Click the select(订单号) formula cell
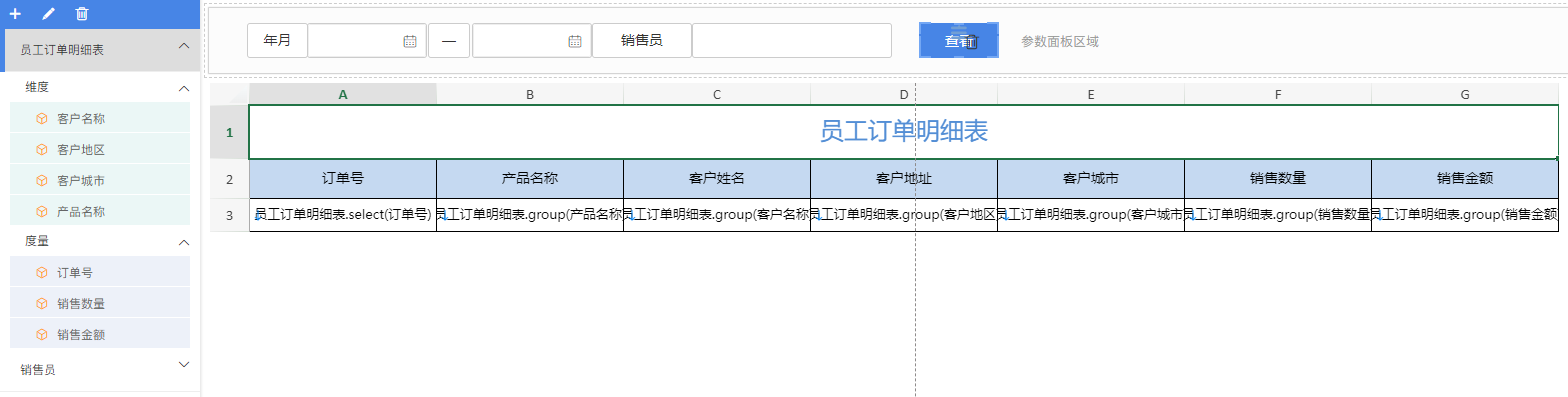 (343, 214)
